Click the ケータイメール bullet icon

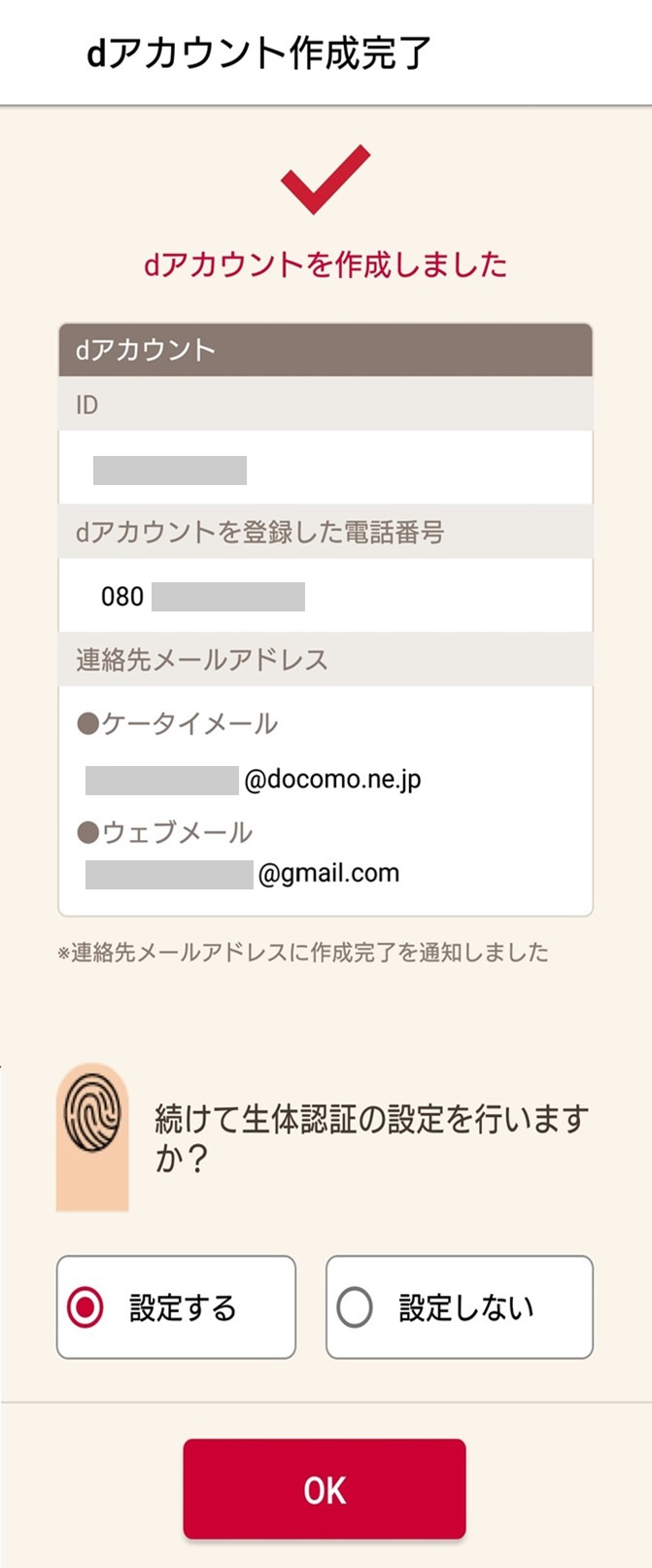pyautogui.click(x=88, y=723)
